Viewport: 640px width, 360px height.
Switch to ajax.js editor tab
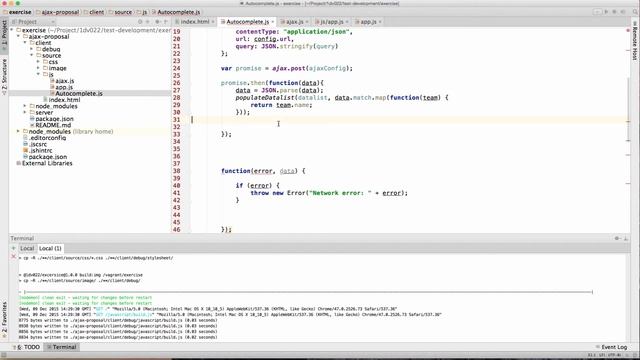294,22
